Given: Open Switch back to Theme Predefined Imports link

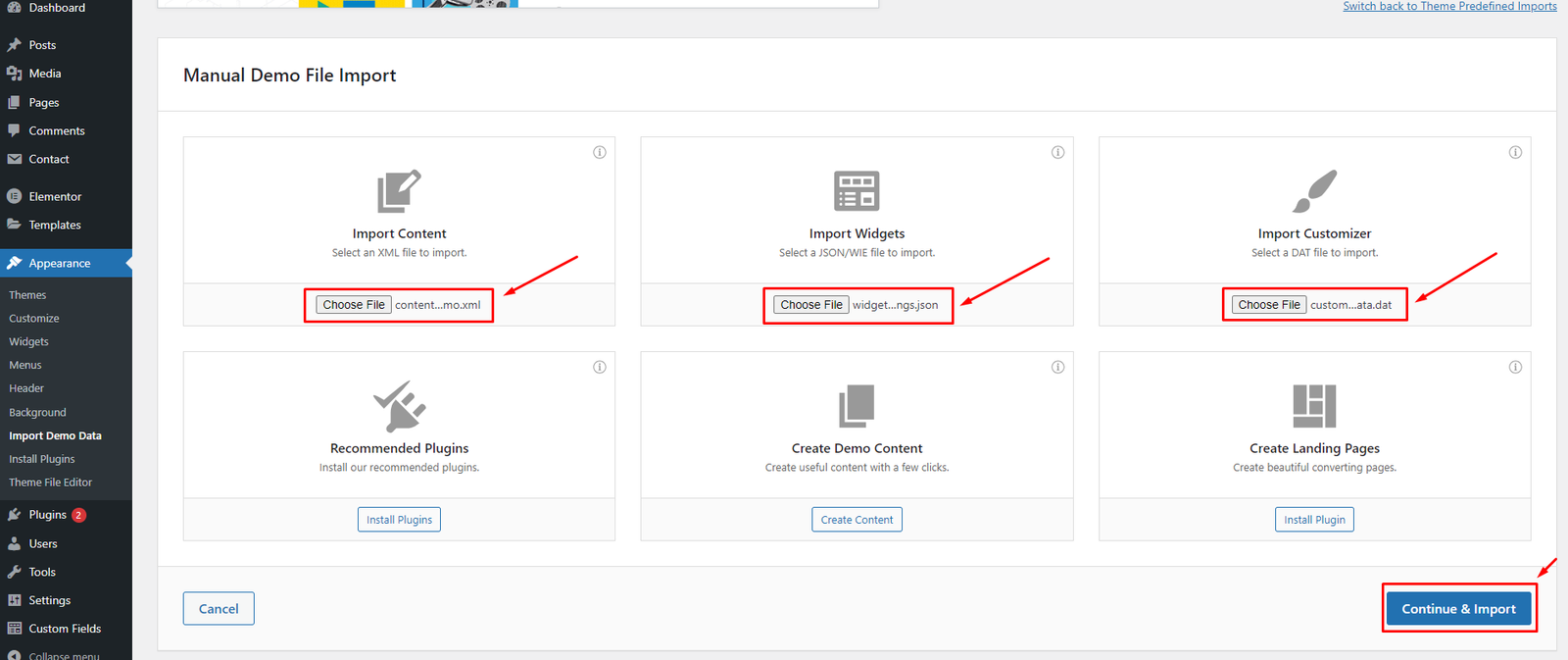Looking at the screenshot, I should click(1449, 7).
